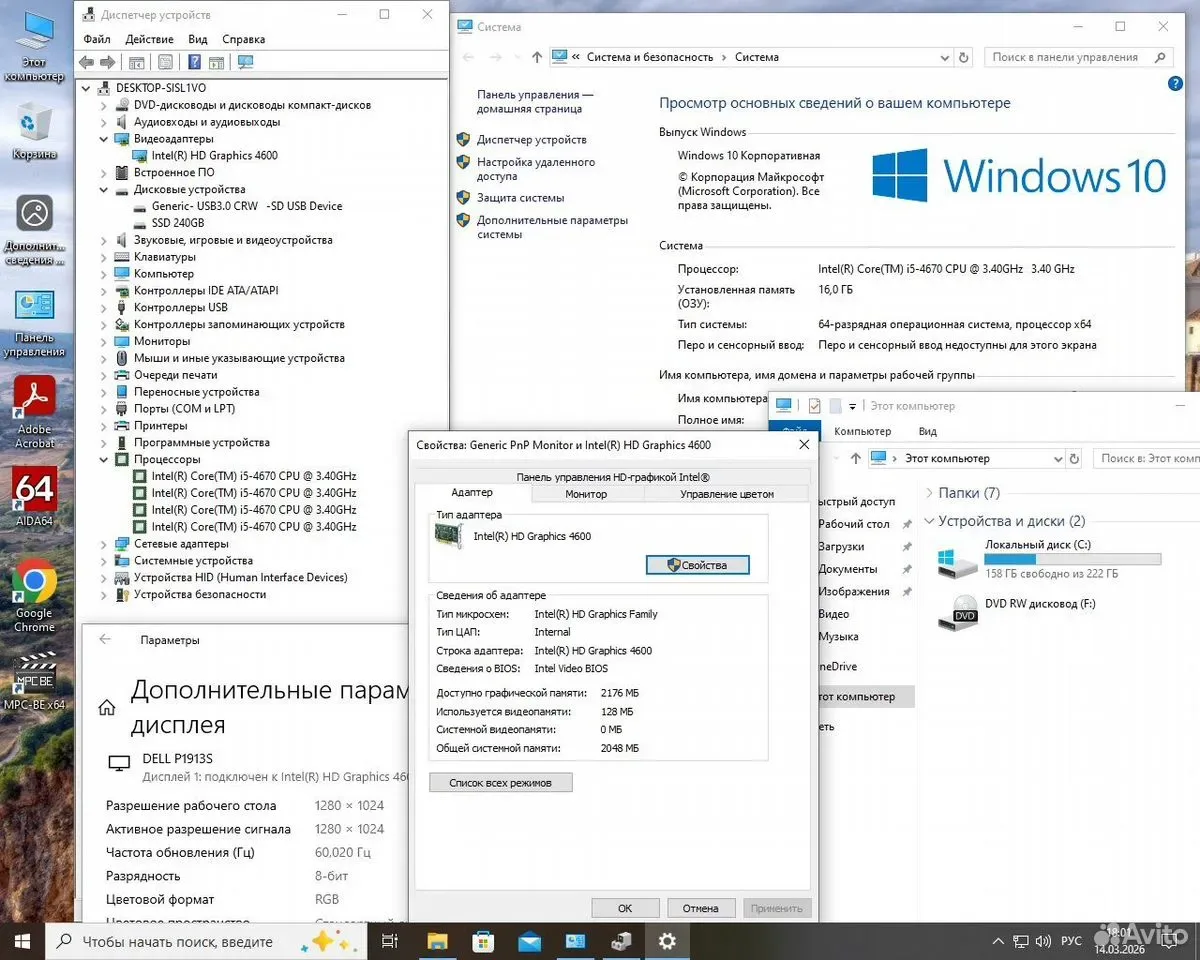1200x960 pixels.
Task: Select Intel(R) HD Graphics 4600 in device tree
Action: pos(215,155)
